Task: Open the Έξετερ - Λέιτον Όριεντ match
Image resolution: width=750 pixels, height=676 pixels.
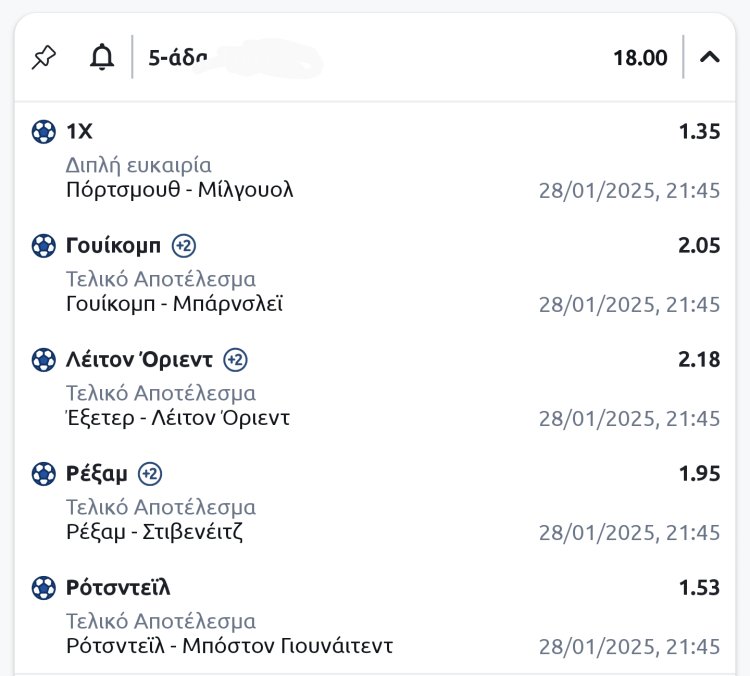Action: point(178,417)
